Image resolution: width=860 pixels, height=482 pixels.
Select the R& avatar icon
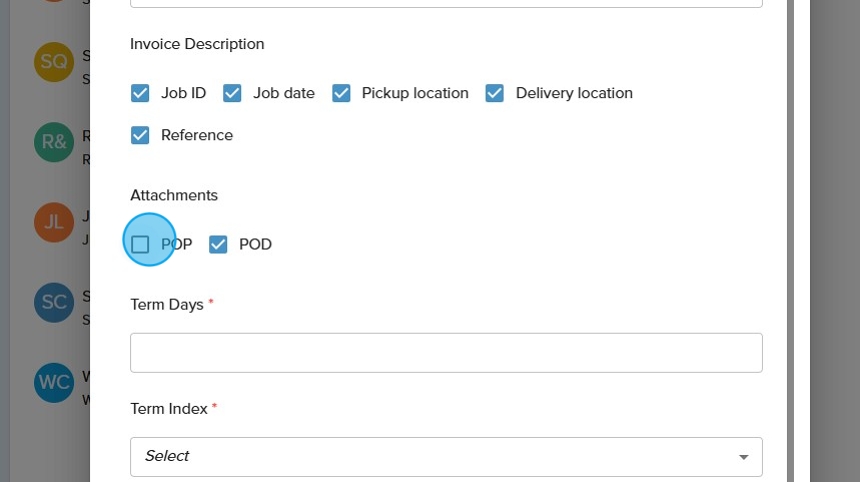(x=54, y=142)
